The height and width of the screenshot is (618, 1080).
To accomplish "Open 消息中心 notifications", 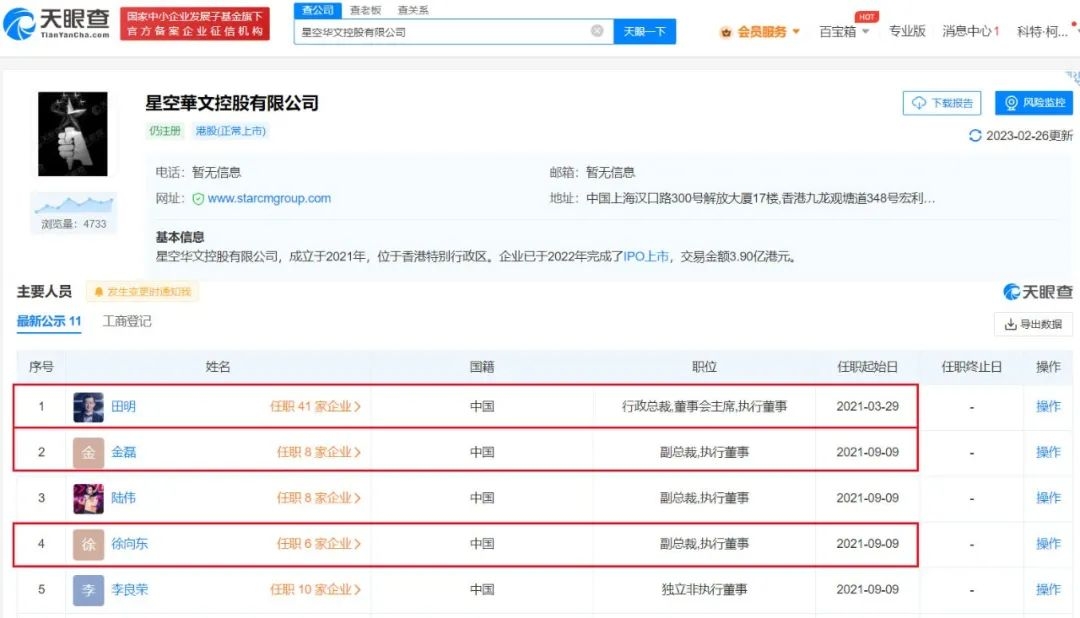I will pyautogui.click(x=970, y=31).
